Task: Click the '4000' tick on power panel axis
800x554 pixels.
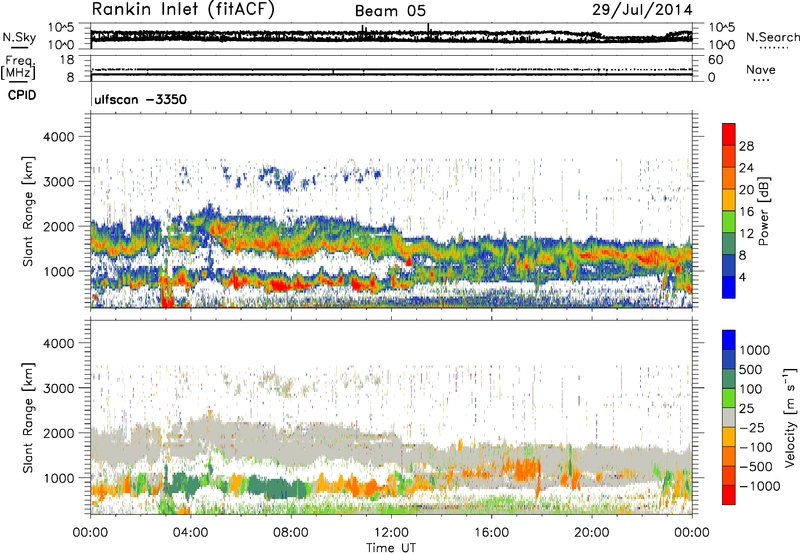Action: 58,137
